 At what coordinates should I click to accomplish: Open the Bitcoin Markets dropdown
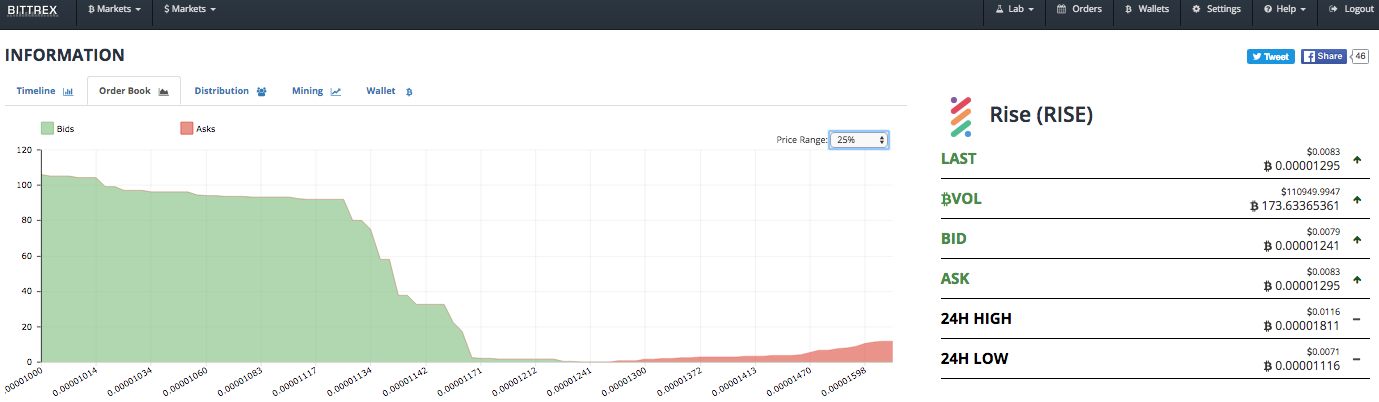pyautogui.click(x=115, y=9)
